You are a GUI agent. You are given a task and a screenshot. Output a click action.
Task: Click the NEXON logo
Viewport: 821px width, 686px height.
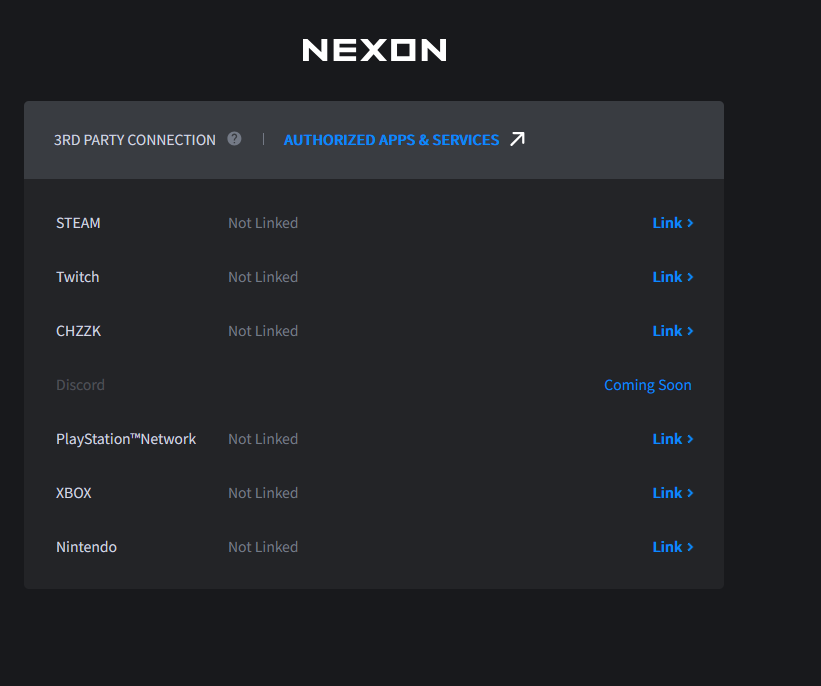coord(374,50)
